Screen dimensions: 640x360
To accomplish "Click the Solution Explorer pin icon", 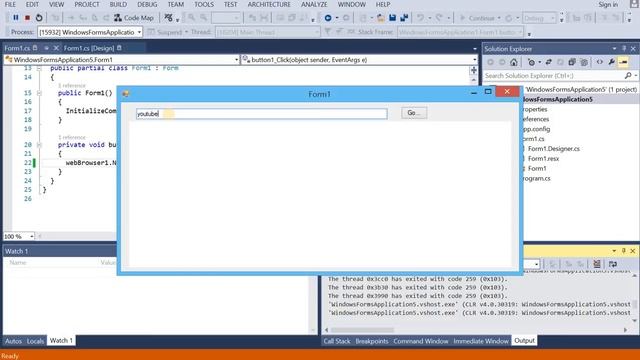I will click(x=623, y=49).
